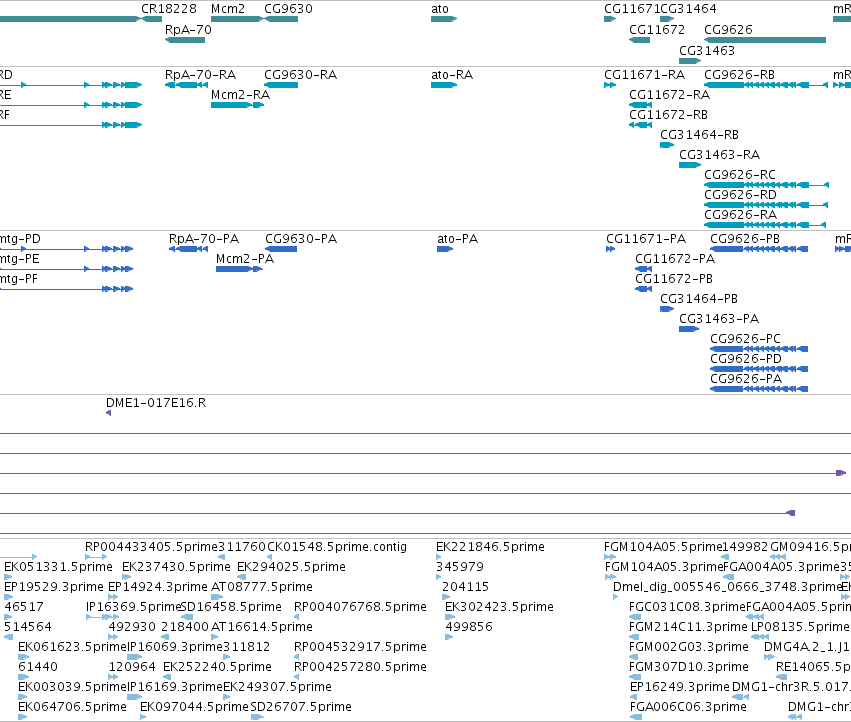Click the CG9626 gene label
This screenshot has height=722, width=851.
(728, 30)
